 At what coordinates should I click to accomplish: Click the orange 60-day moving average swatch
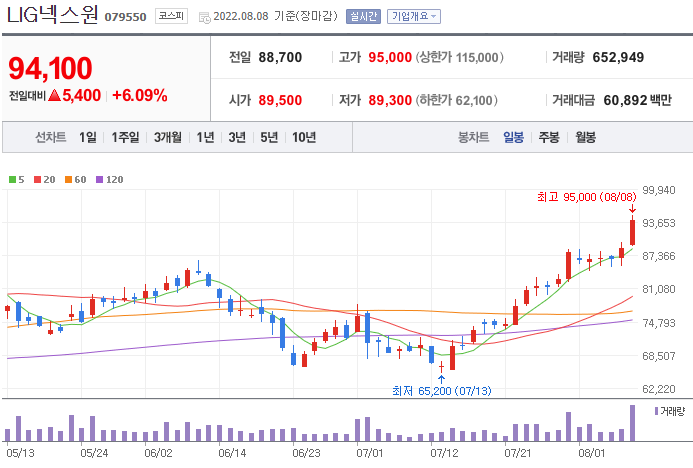[x=68, y=179]
